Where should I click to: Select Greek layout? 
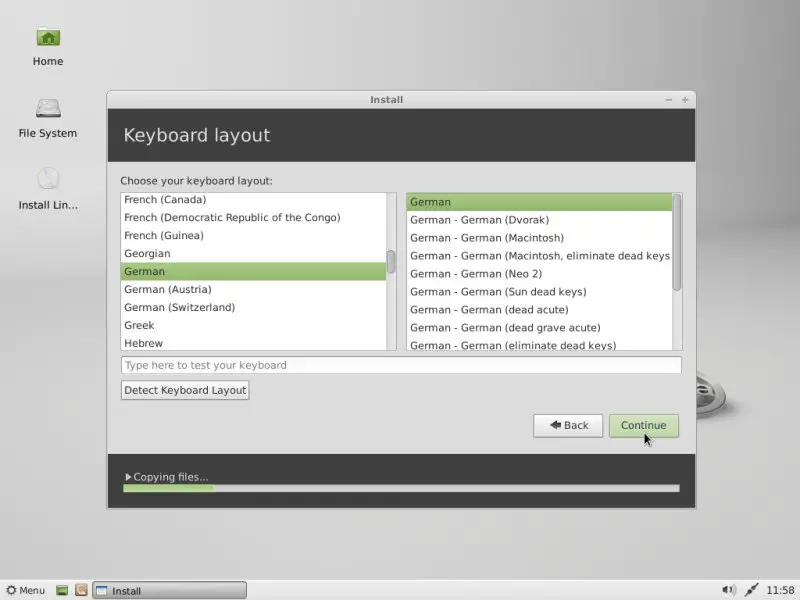(x=254, y=325)
